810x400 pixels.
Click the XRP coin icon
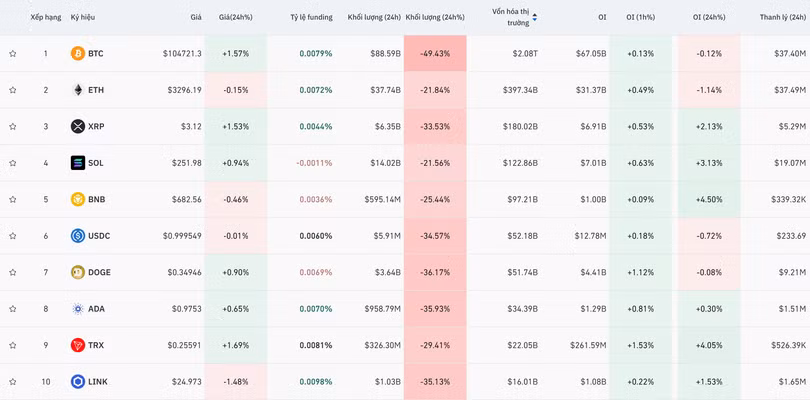(x=78, y=126)
